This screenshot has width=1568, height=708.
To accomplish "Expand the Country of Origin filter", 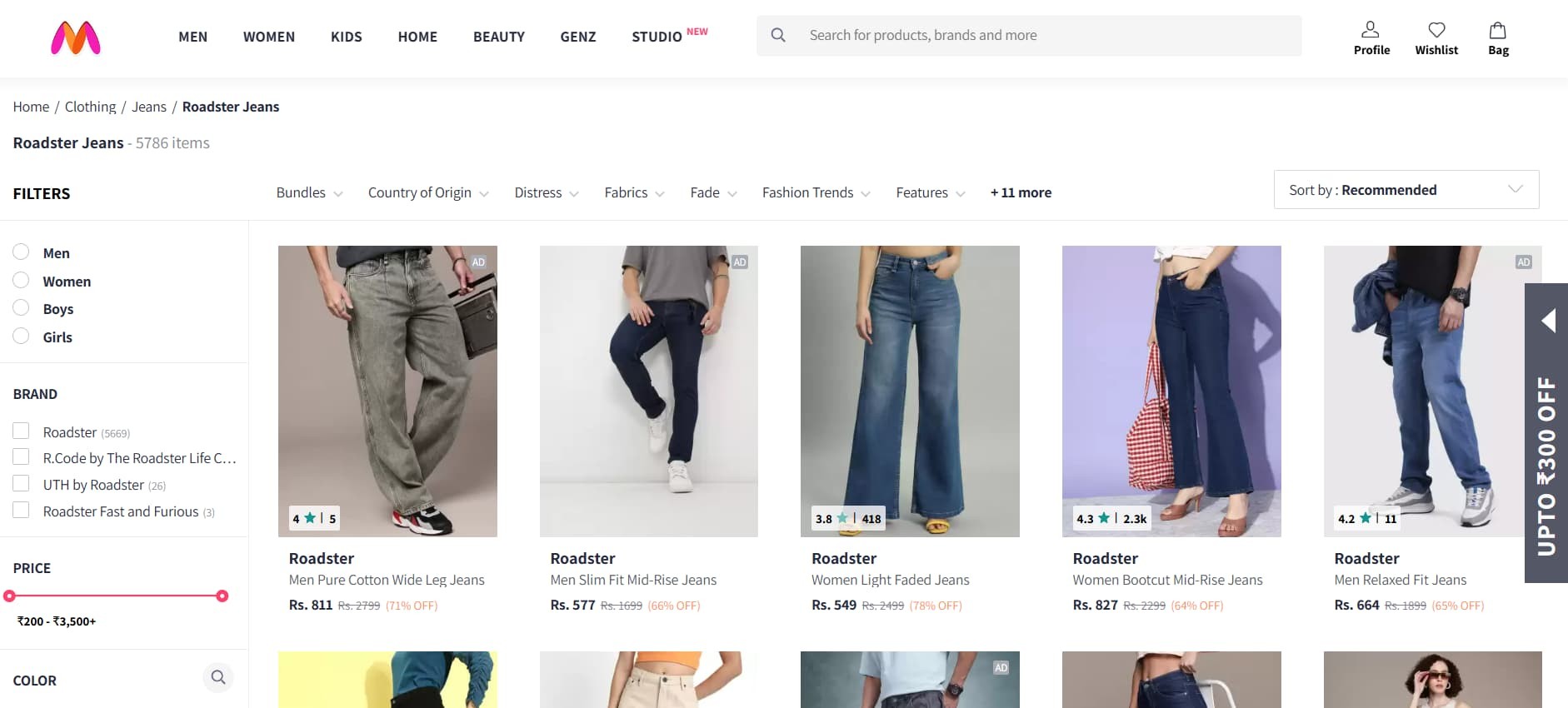I will pos(428,192).
